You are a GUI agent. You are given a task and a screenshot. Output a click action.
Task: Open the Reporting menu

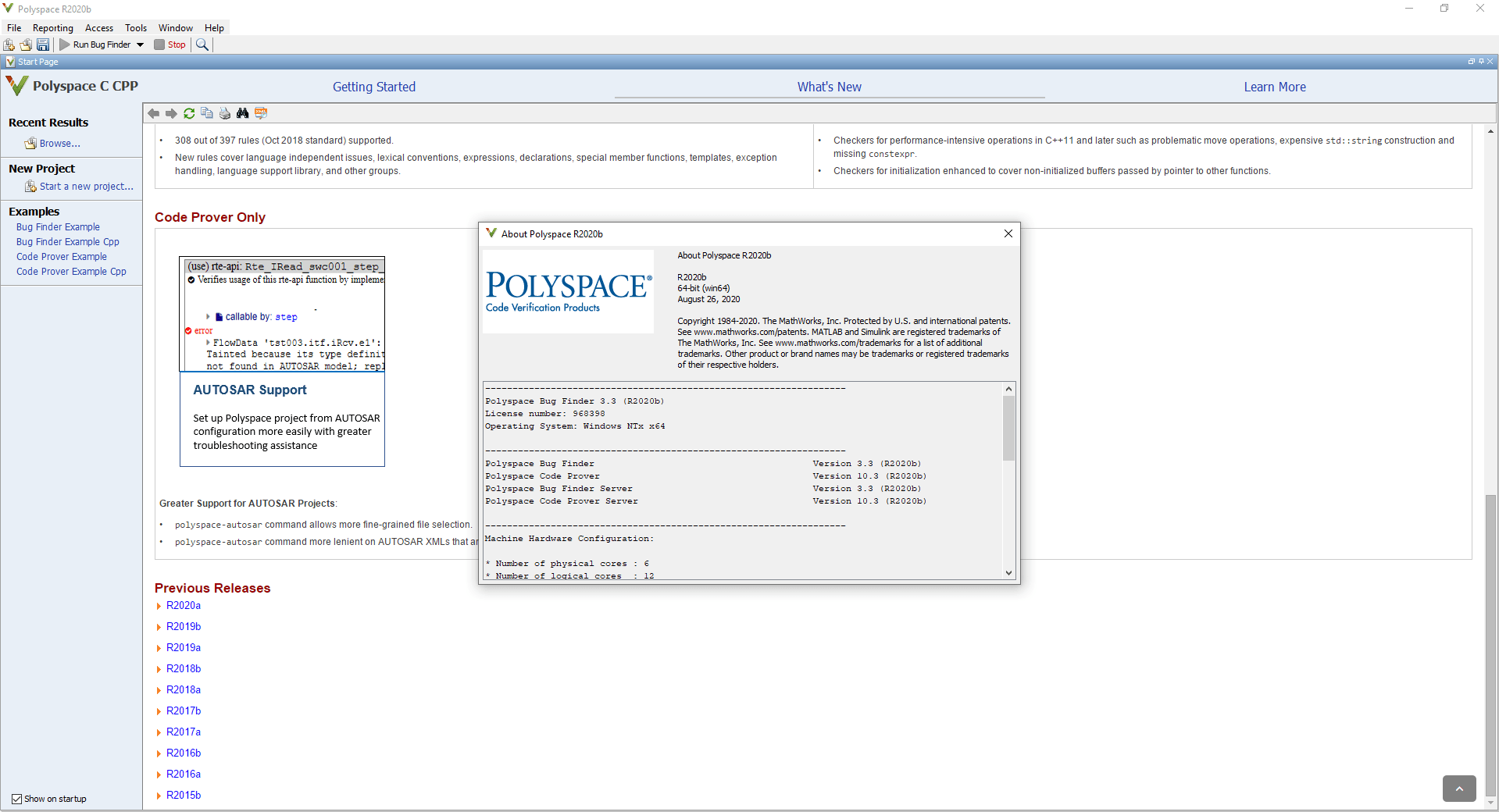tap(53, 28)
